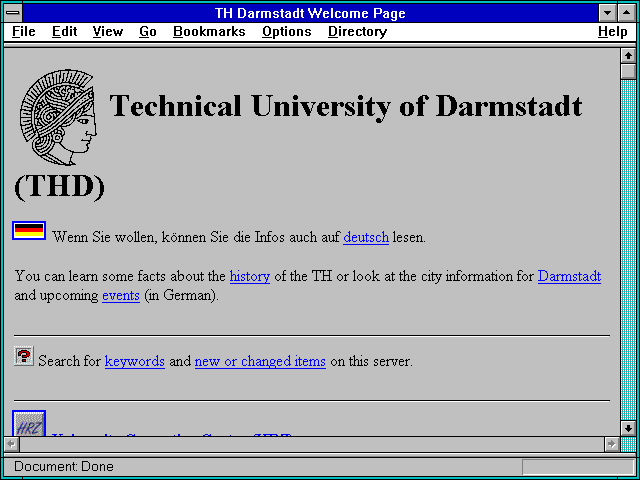Click the horizontal scrollbar right arrow
This screenshot has height=480, width=640.
(612, 444)
